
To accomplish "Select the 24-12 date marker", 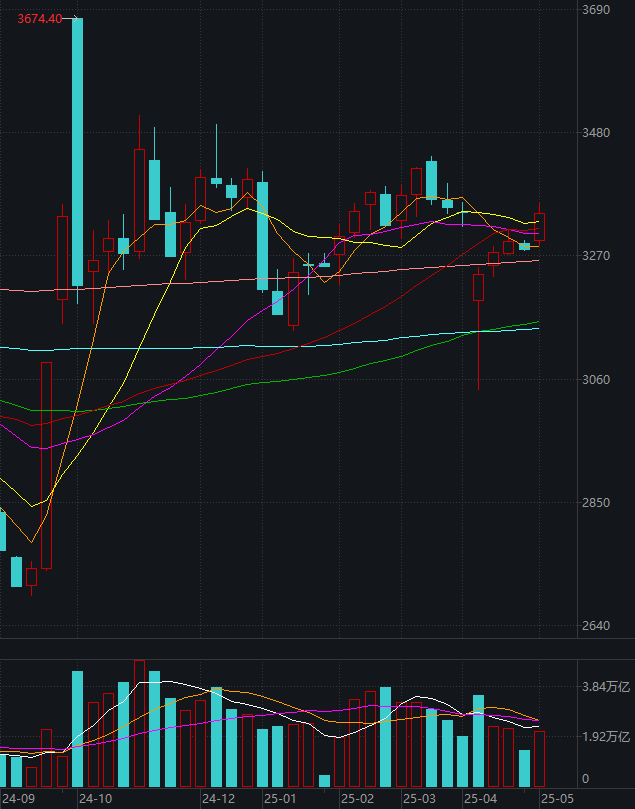I will click(x=218, y=799).
